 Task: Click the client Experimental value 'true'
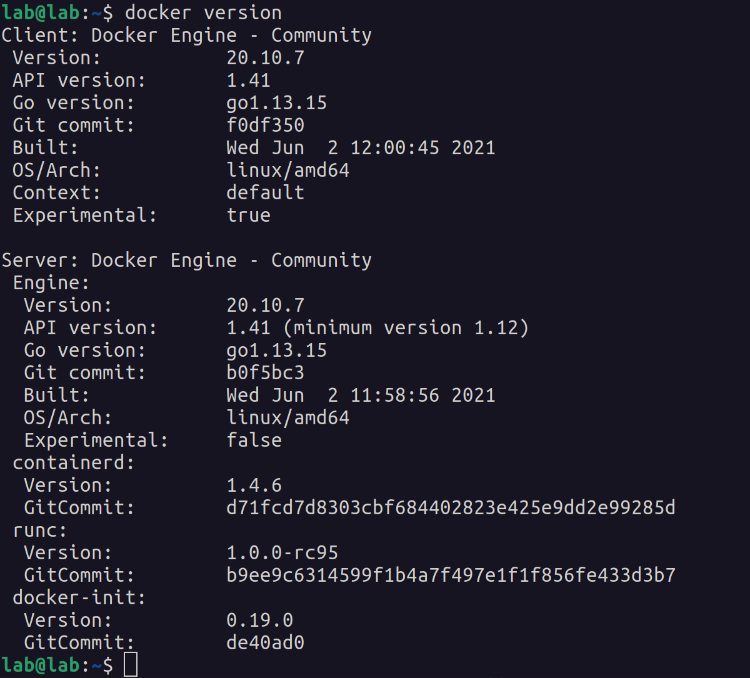click(248, 215)
